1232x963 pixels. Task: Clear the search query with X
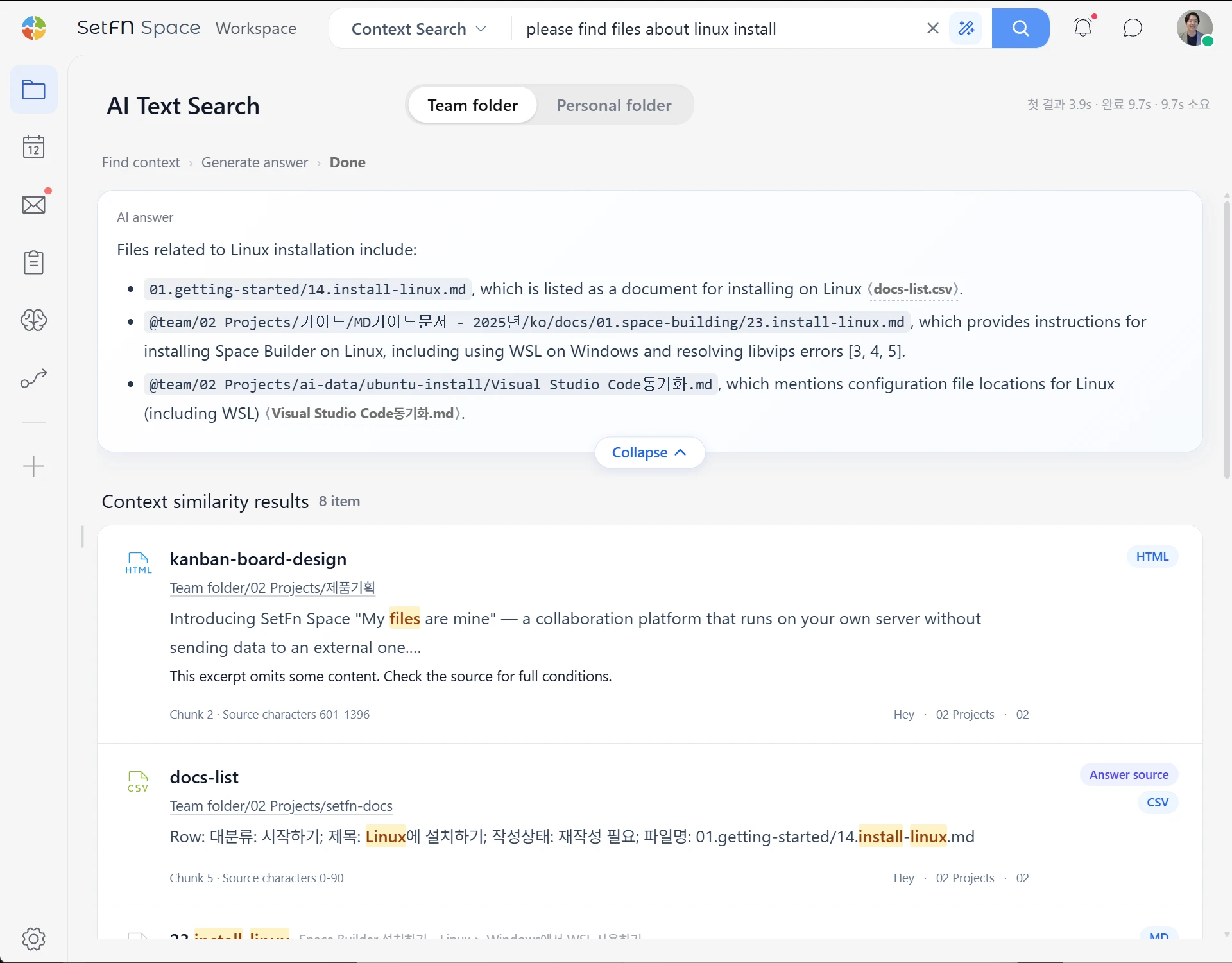coord(933,28)
